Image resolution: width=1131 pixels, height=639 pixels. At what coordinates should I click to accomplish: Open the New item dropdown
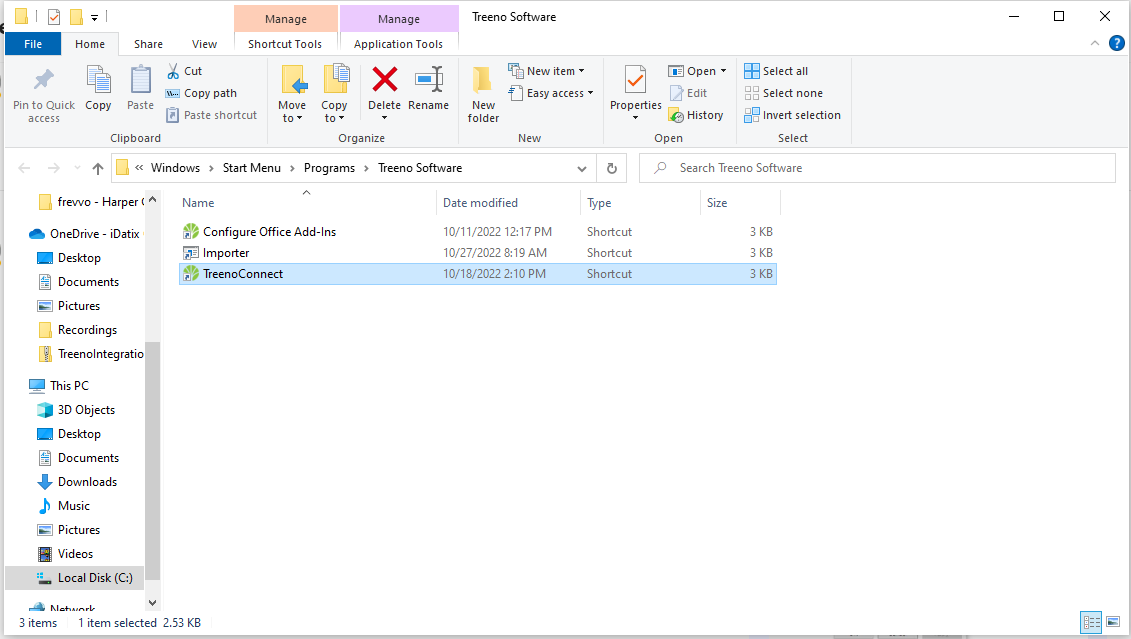tap(546, 71)
